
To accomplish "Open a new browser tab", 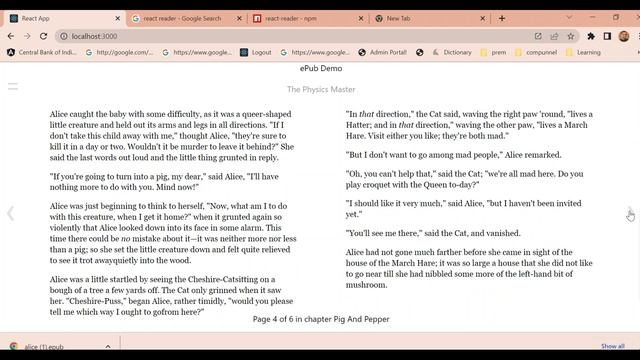I will point(502,18).
